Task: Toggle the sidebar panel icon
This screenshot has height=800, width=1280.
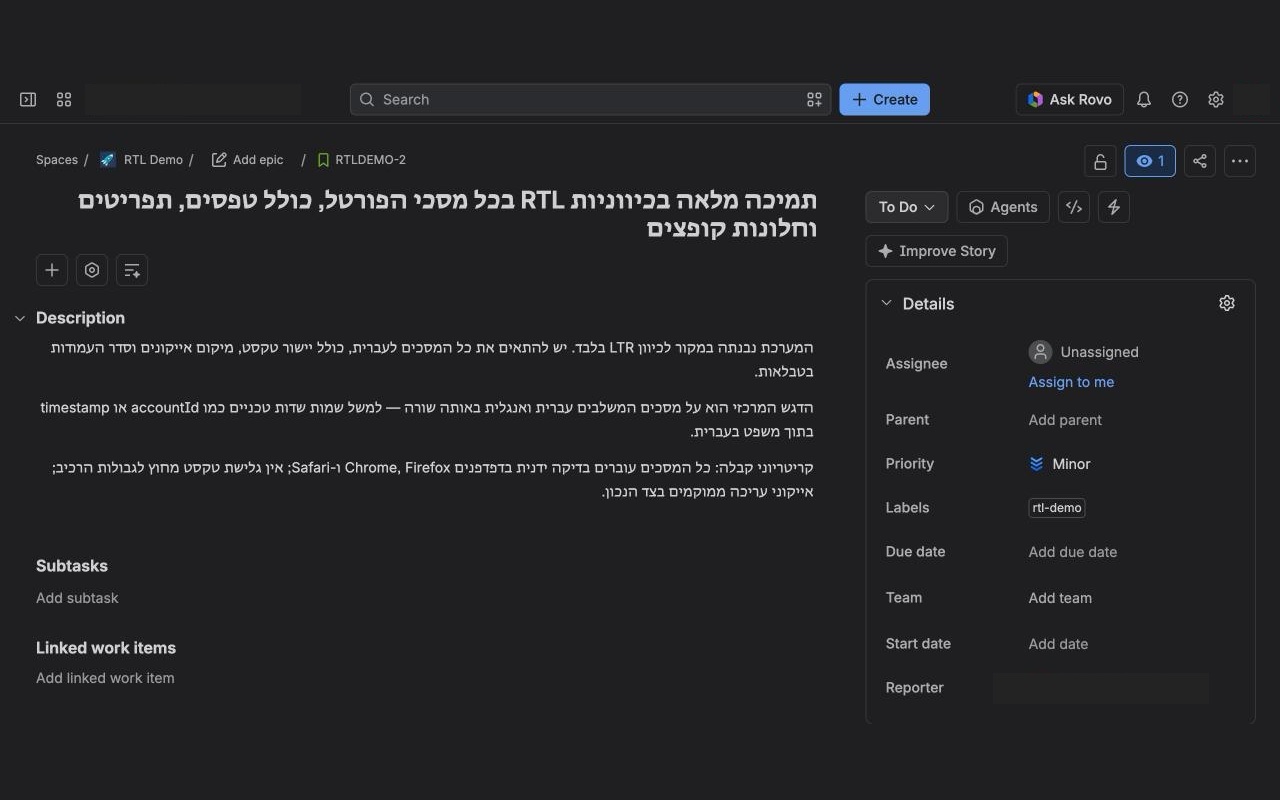Action: 28,99
